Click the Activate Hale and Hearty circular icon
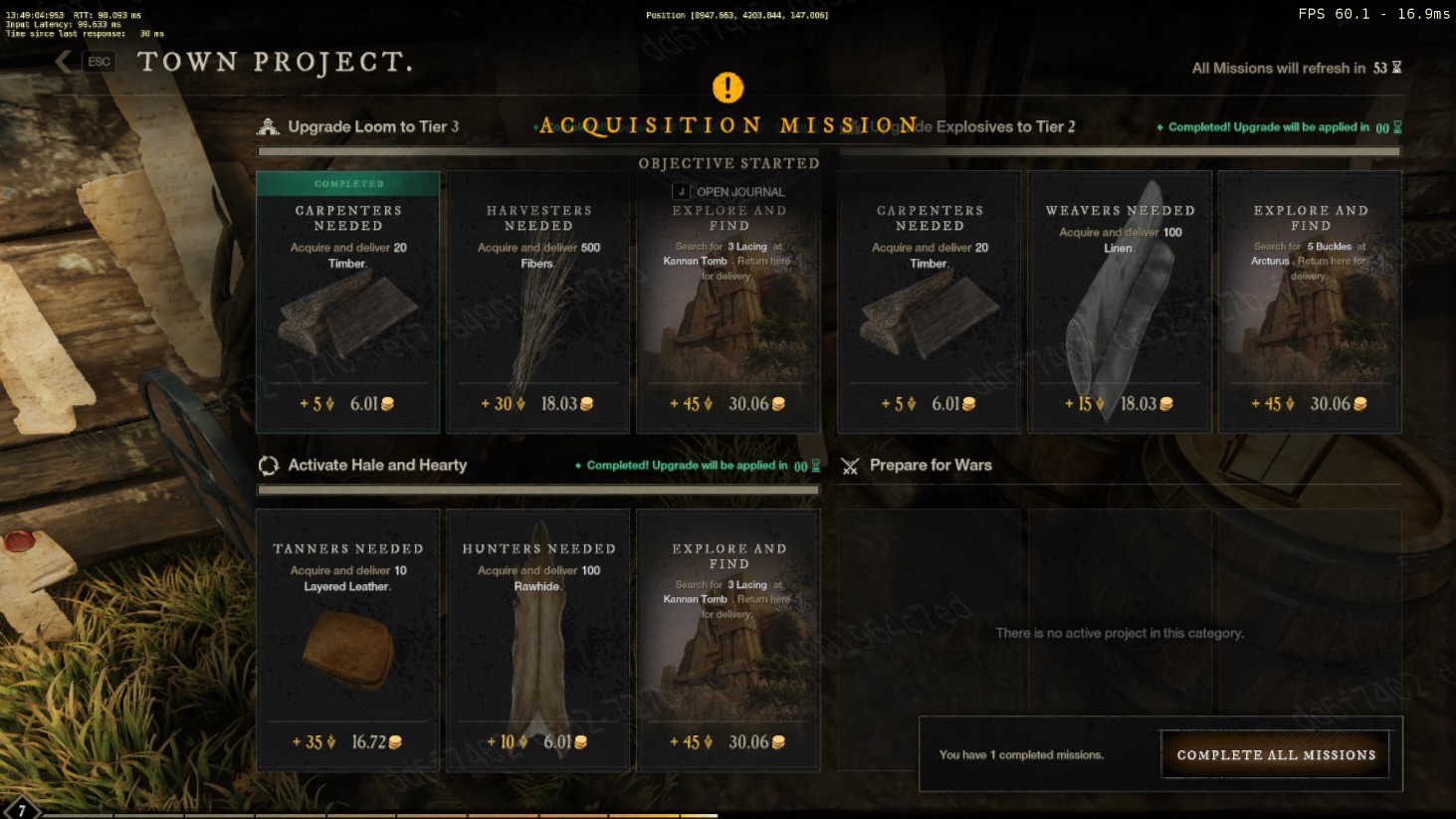The height and width of the screenshot is (819, 1456). coord(268,465)
